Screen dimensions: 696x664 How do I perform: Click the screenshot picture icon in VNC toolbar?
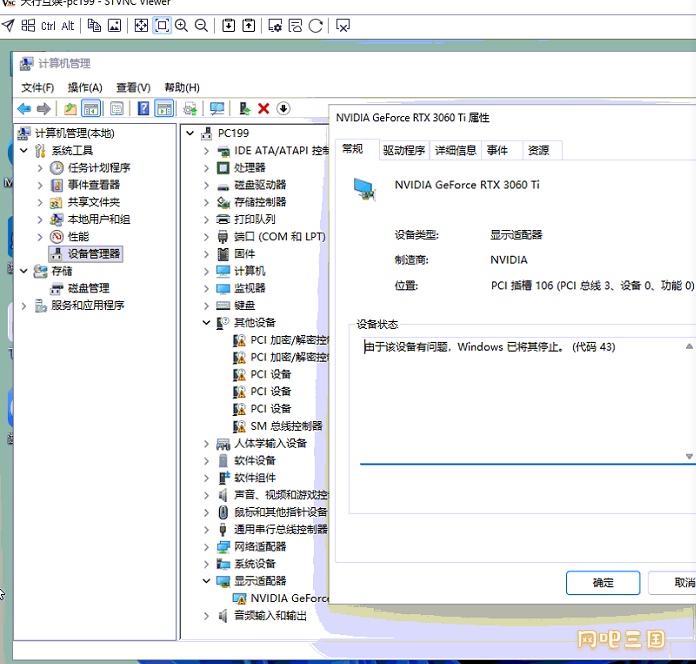click(115, 26)
